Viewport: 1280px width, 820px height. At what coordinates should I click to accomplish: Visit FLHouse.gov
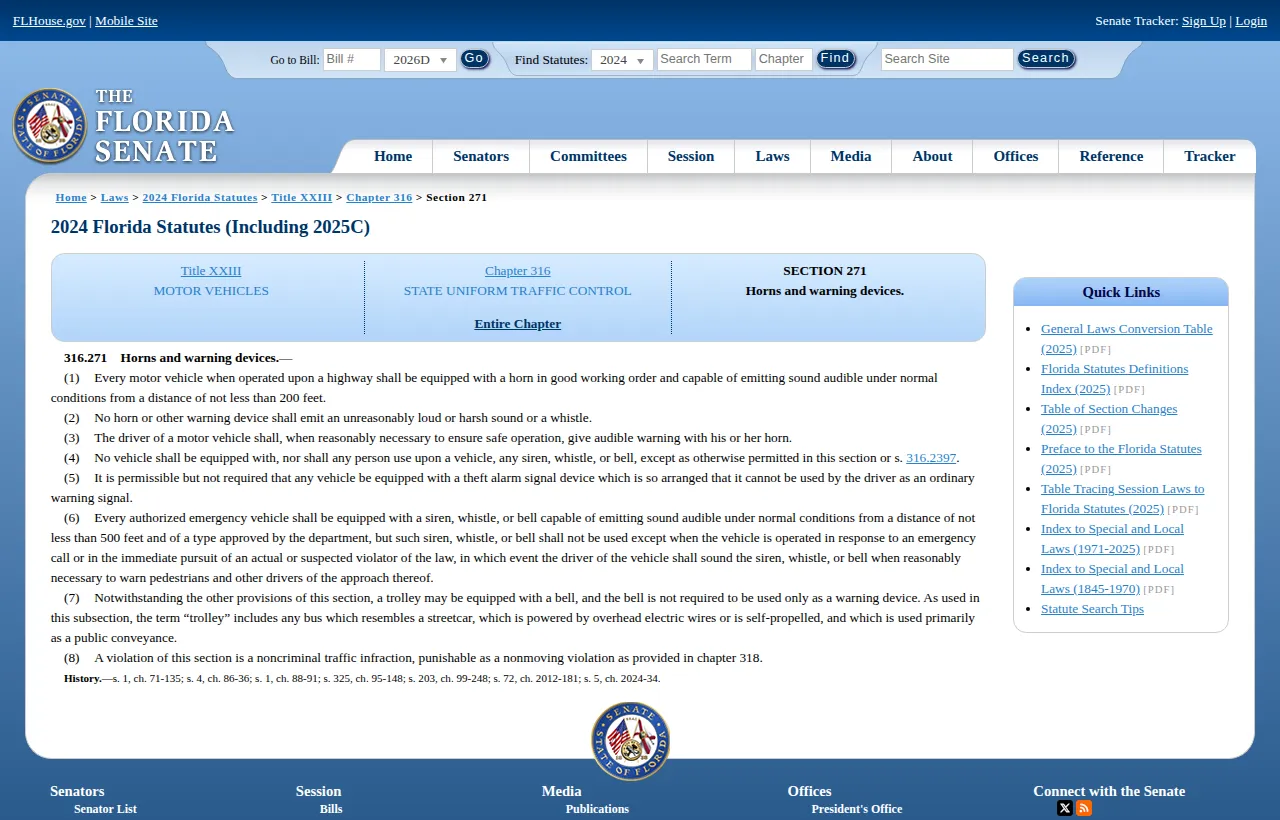(48, 20)
